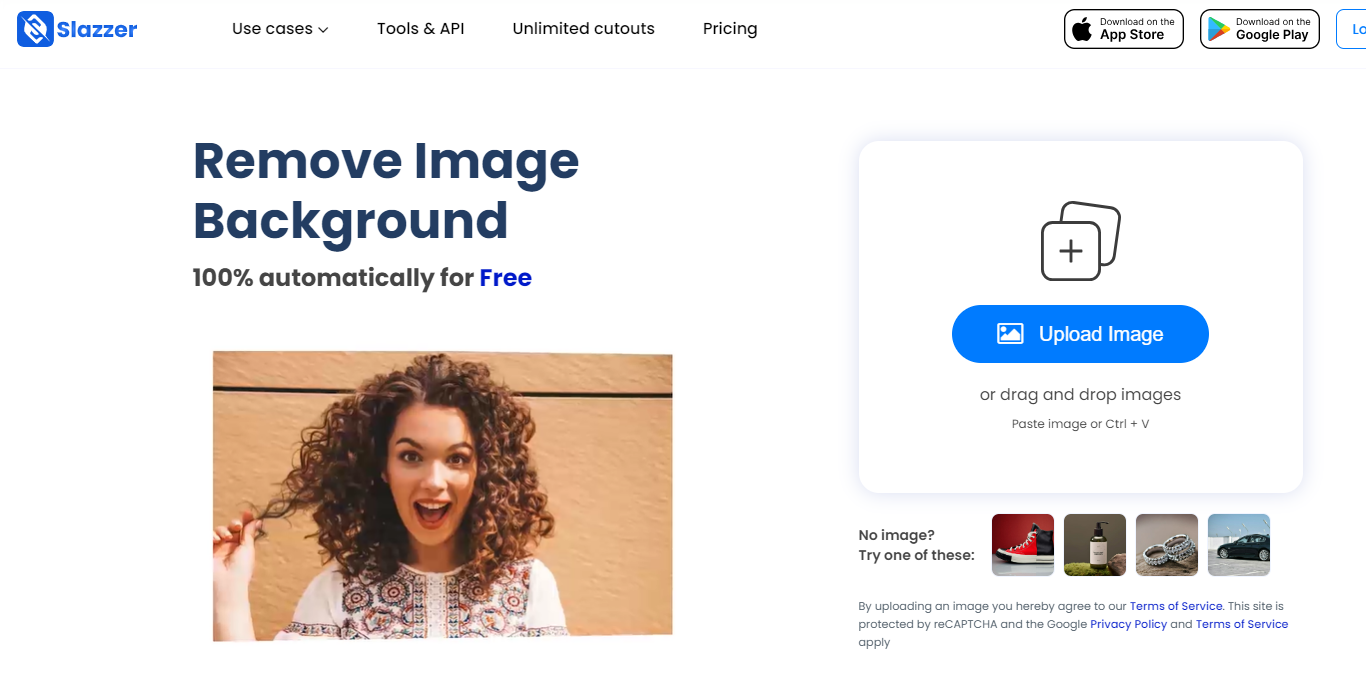Click the Slazzer logo

click(x=77, y=29)
